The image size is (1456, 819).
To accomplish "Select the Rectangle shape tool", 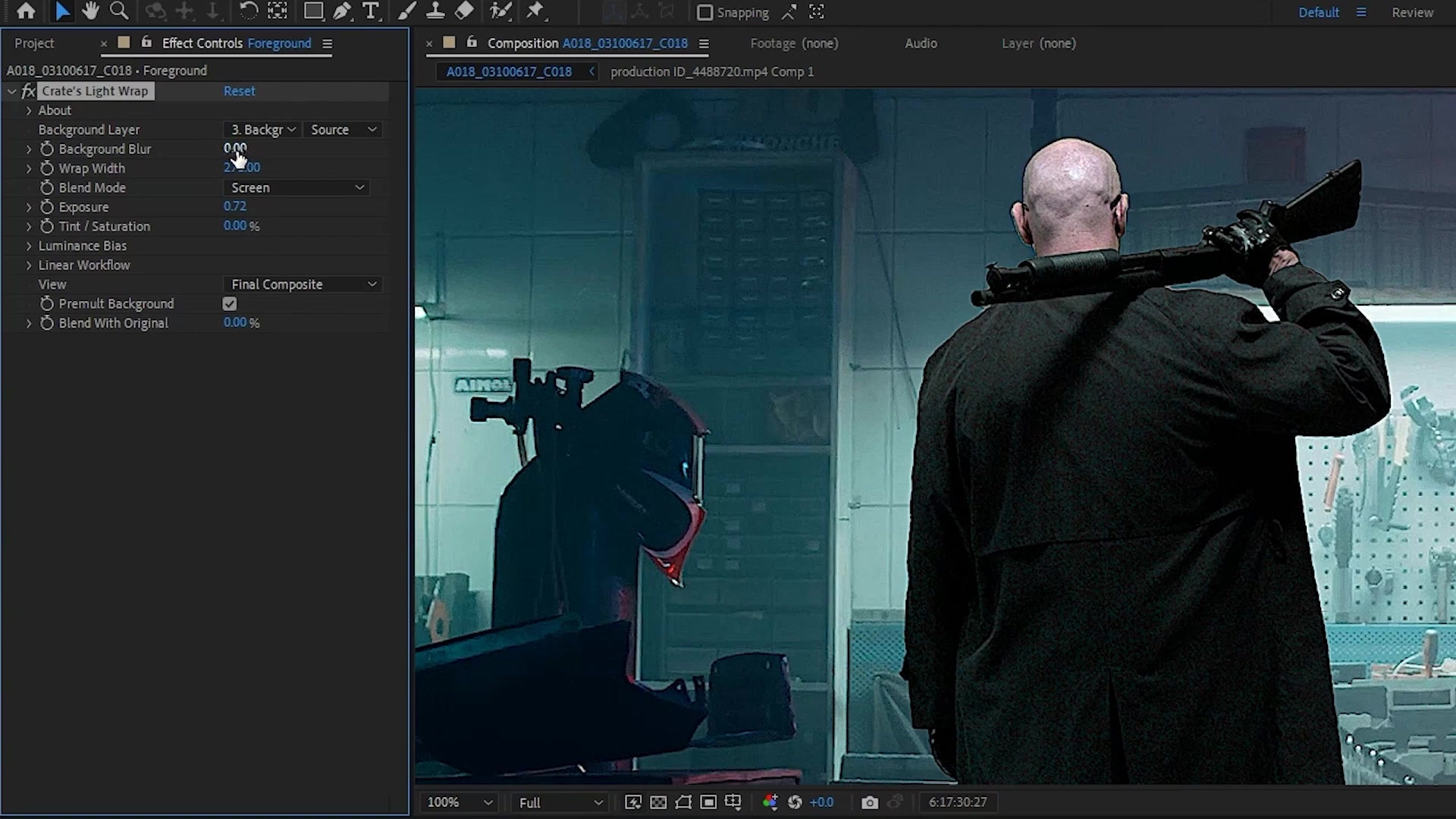I will pos(313,11).
